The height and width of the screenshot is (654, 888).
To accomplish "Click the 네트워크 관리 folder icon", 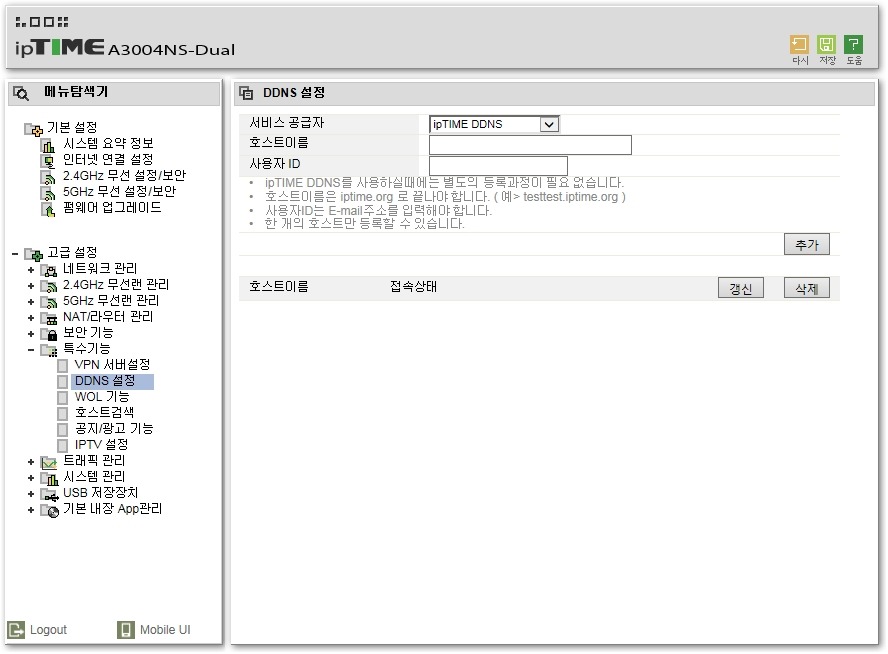I will [x=49, y=270].
